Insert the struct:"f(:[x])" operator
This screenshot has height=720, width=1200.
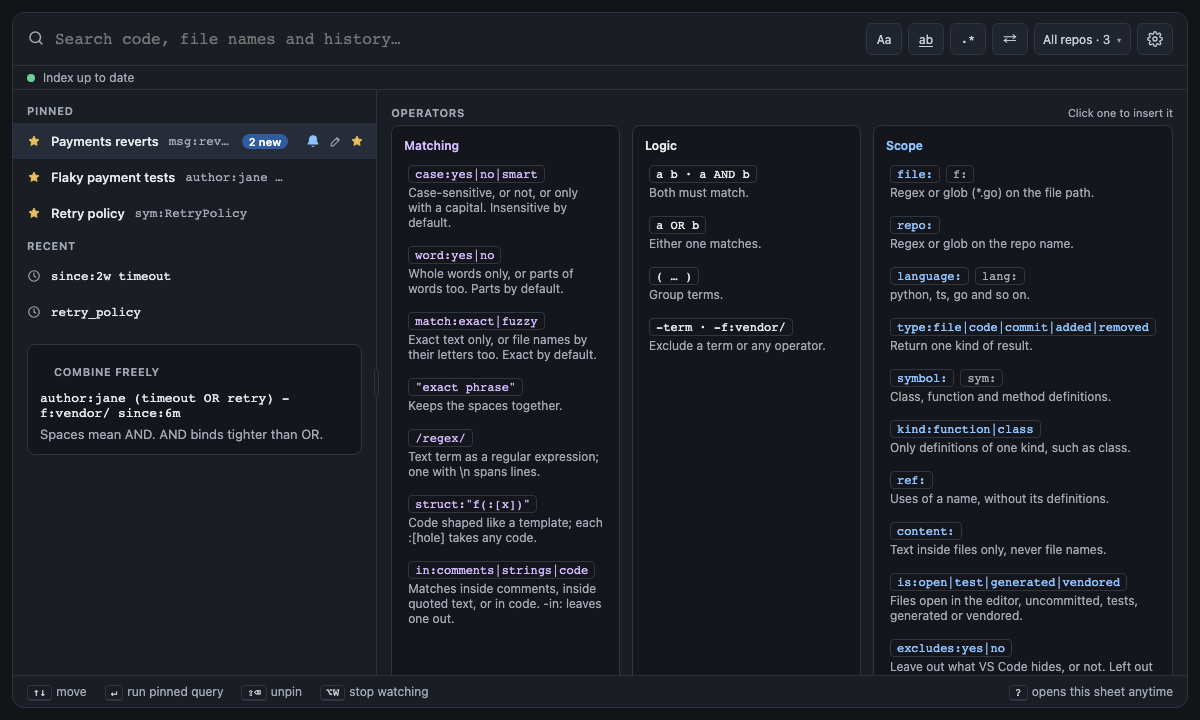coord(472,504)
